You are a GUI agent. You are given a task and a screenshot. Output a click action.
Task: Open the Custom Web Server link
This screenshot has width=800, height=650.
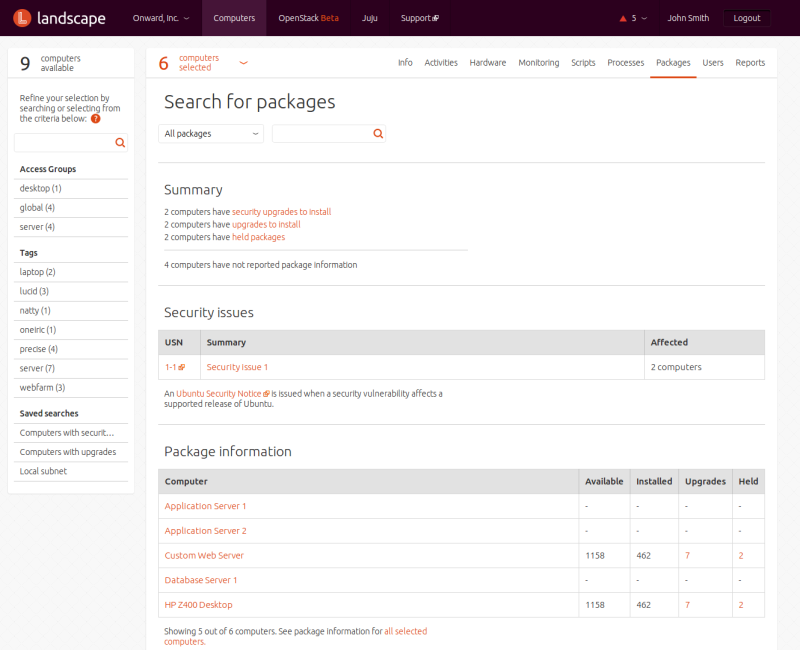point(204,555)
